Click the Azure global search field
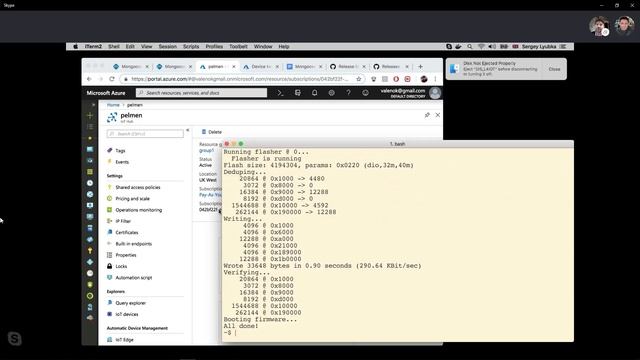 [202, 93]
